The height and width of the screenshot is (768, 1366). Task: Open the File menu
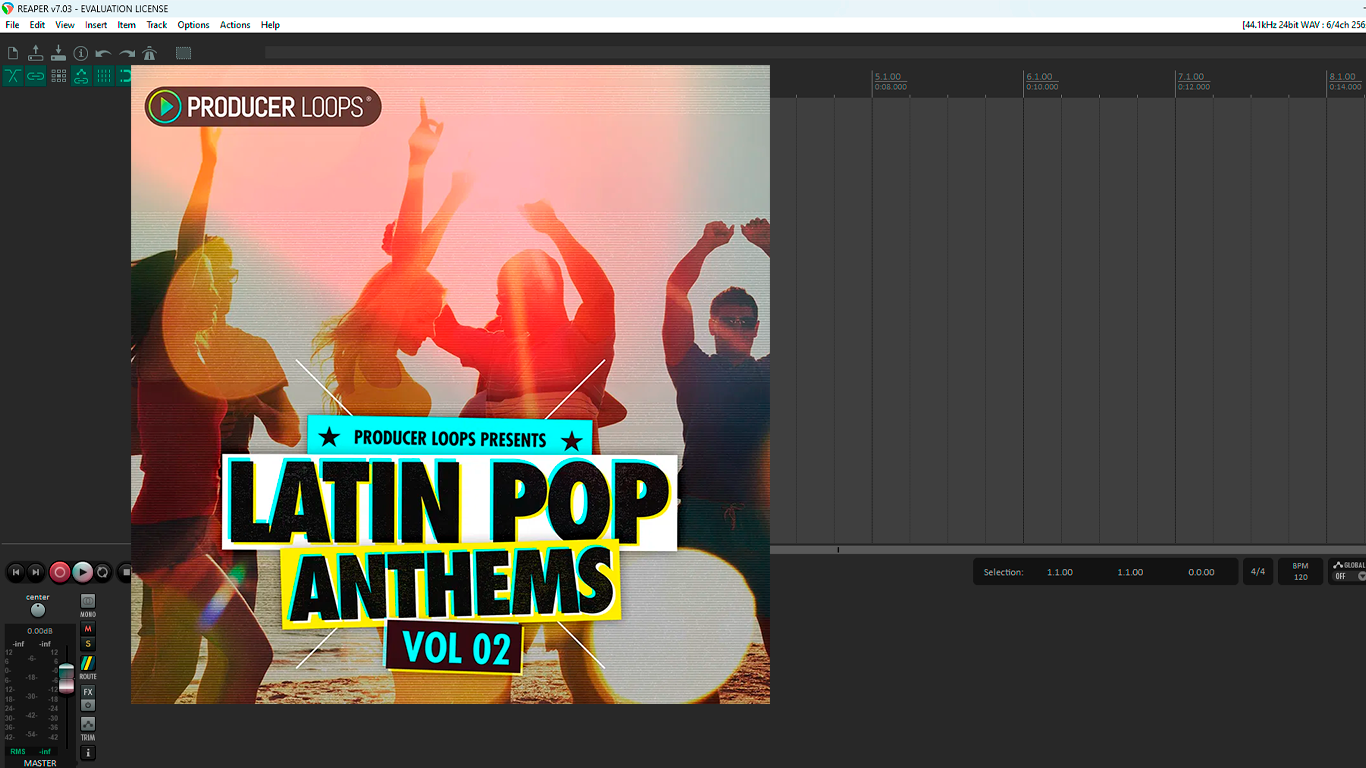pyautogui.click(x=12, y=25)
